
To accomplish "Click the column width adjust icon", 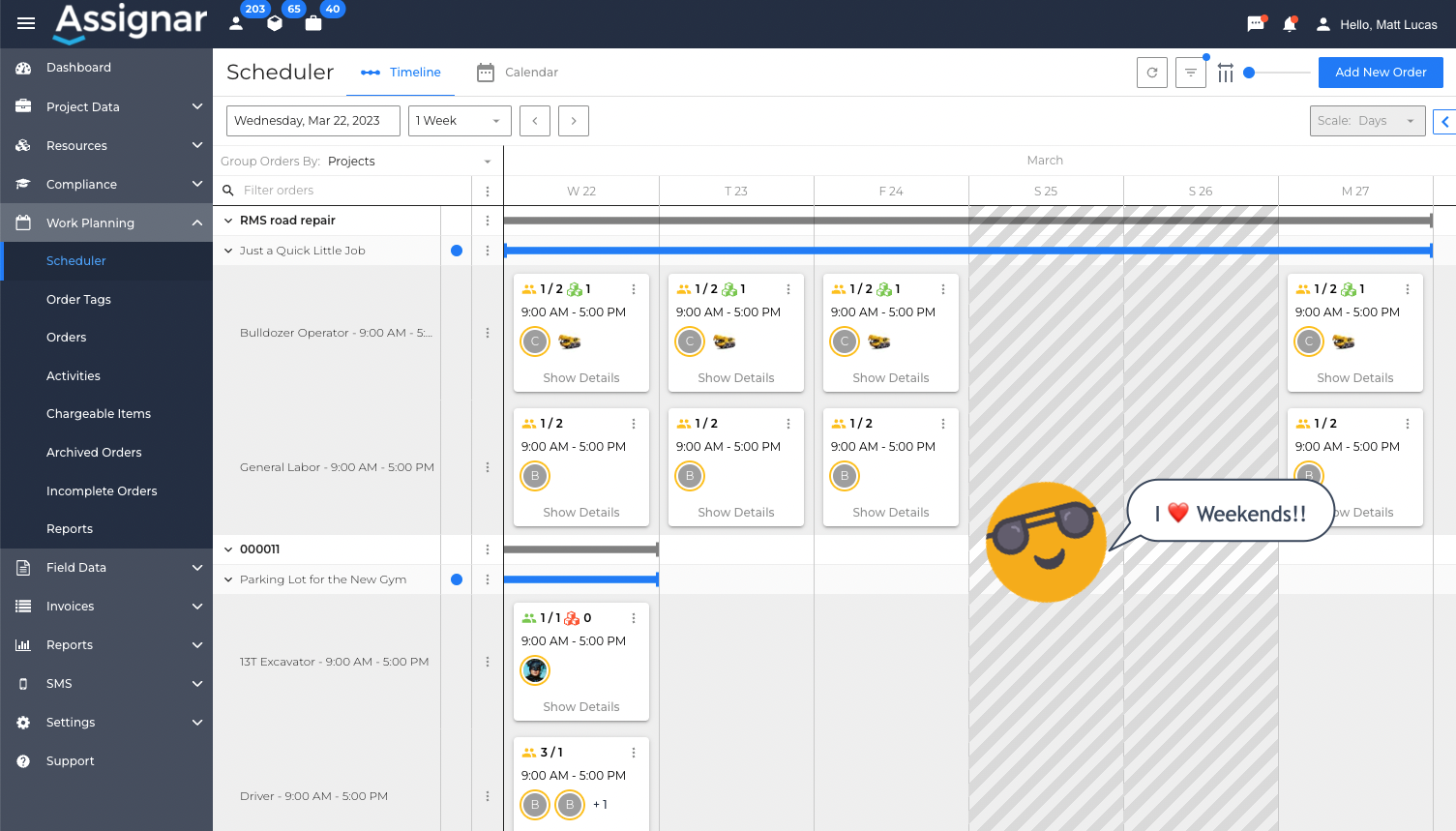I will coord(1226,73).
